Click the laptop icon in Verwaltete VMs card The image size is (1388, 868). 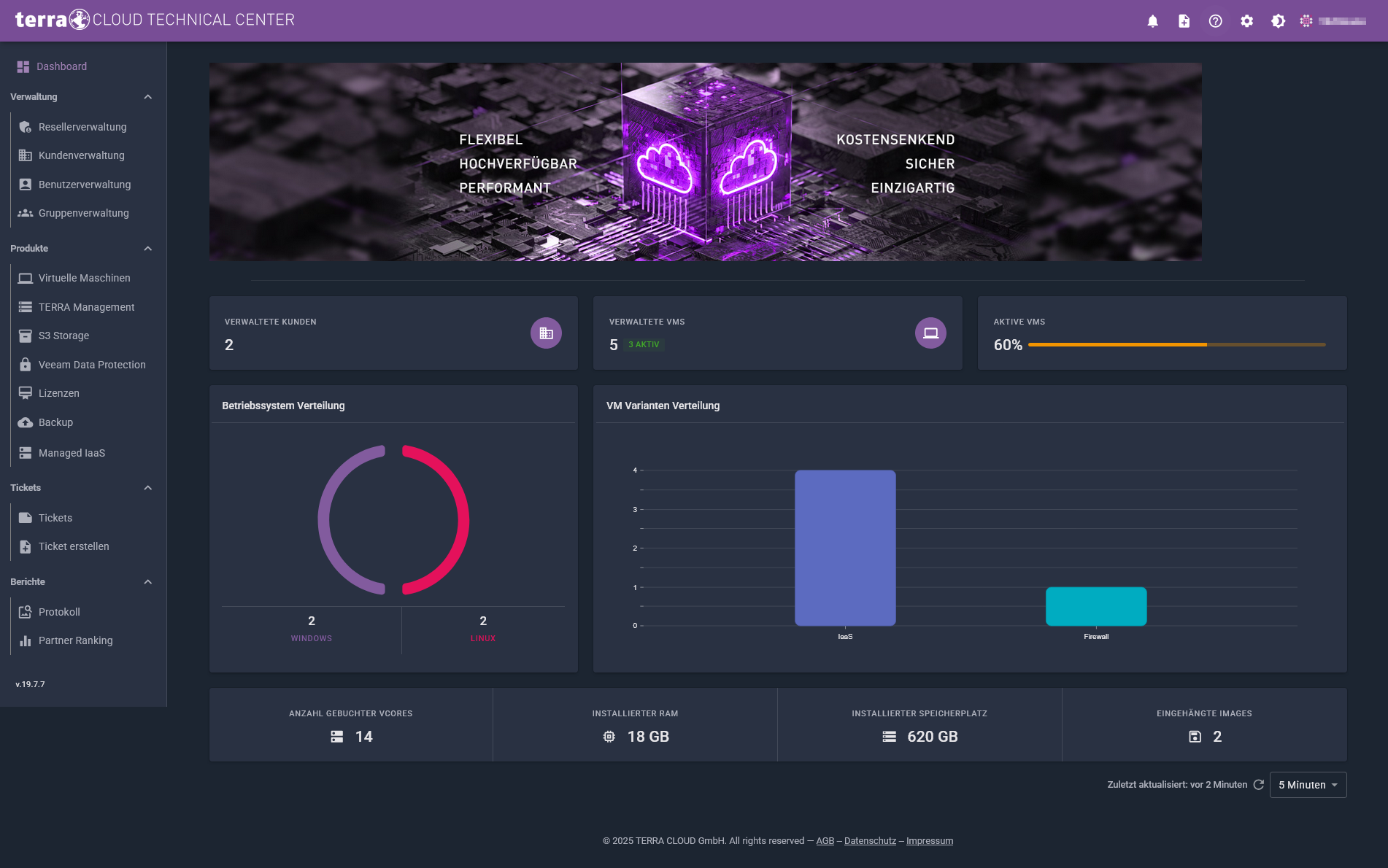point(930,333)
